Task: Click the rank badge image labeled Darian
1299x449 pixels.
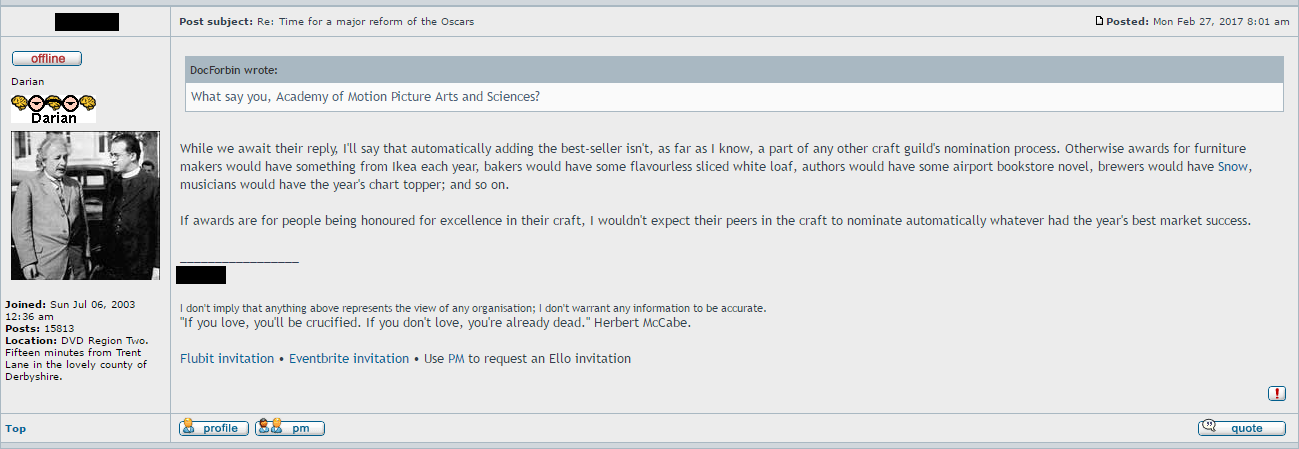Action: [x=53, y=109]
